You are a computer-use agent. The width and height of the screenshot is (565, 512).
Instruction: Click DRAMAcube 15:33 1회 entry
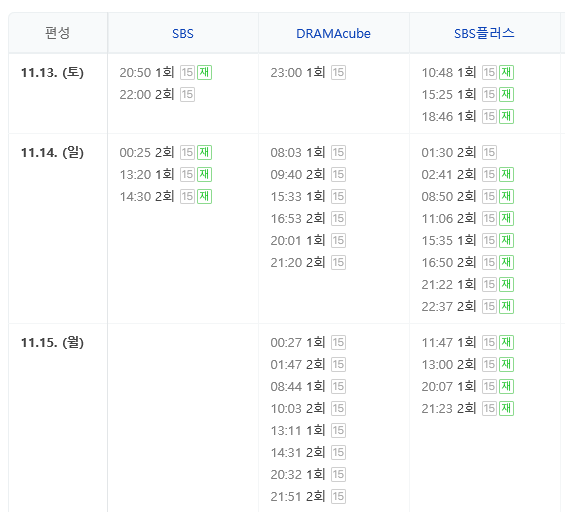click(x=308, y=196)
